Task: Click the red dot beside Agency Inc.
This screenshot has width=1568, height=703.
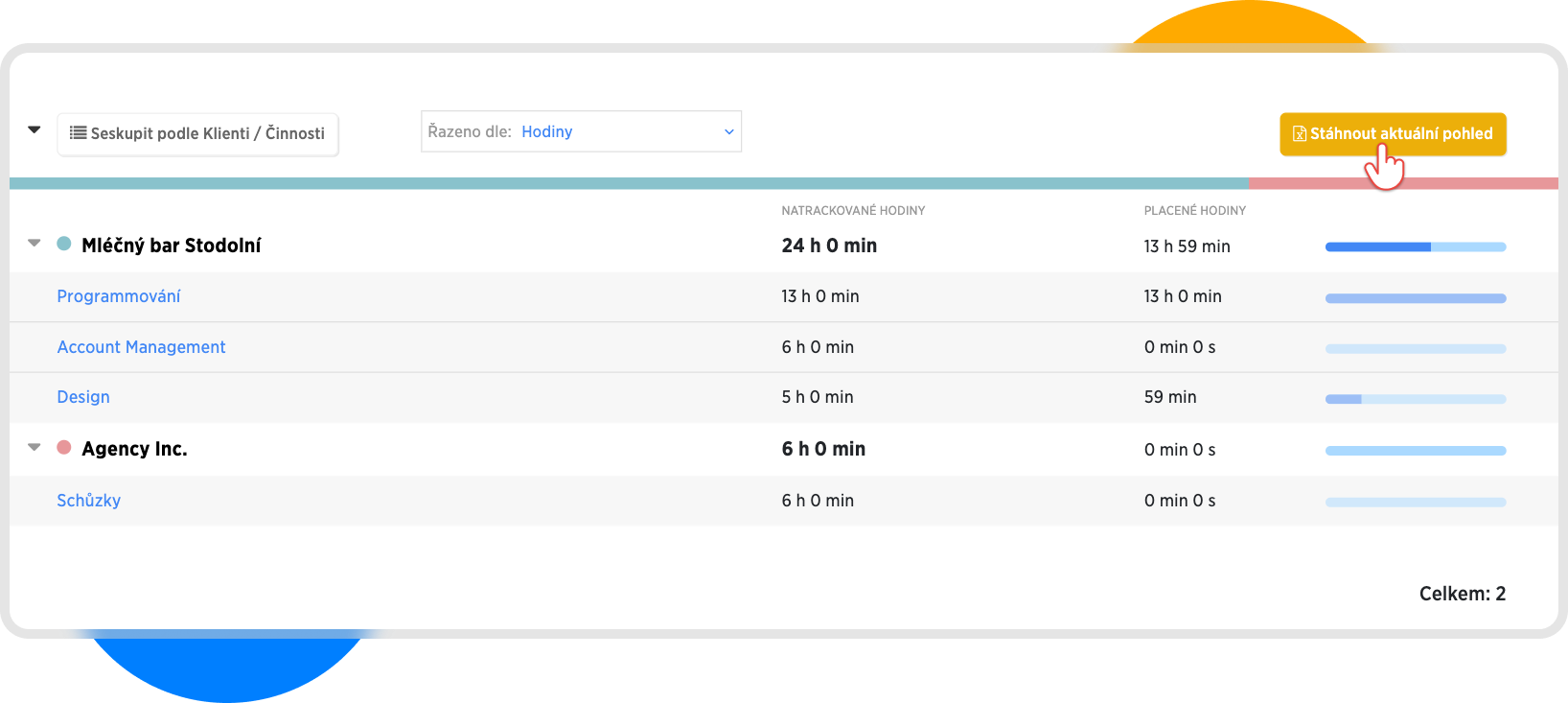Action: point(64,448)
